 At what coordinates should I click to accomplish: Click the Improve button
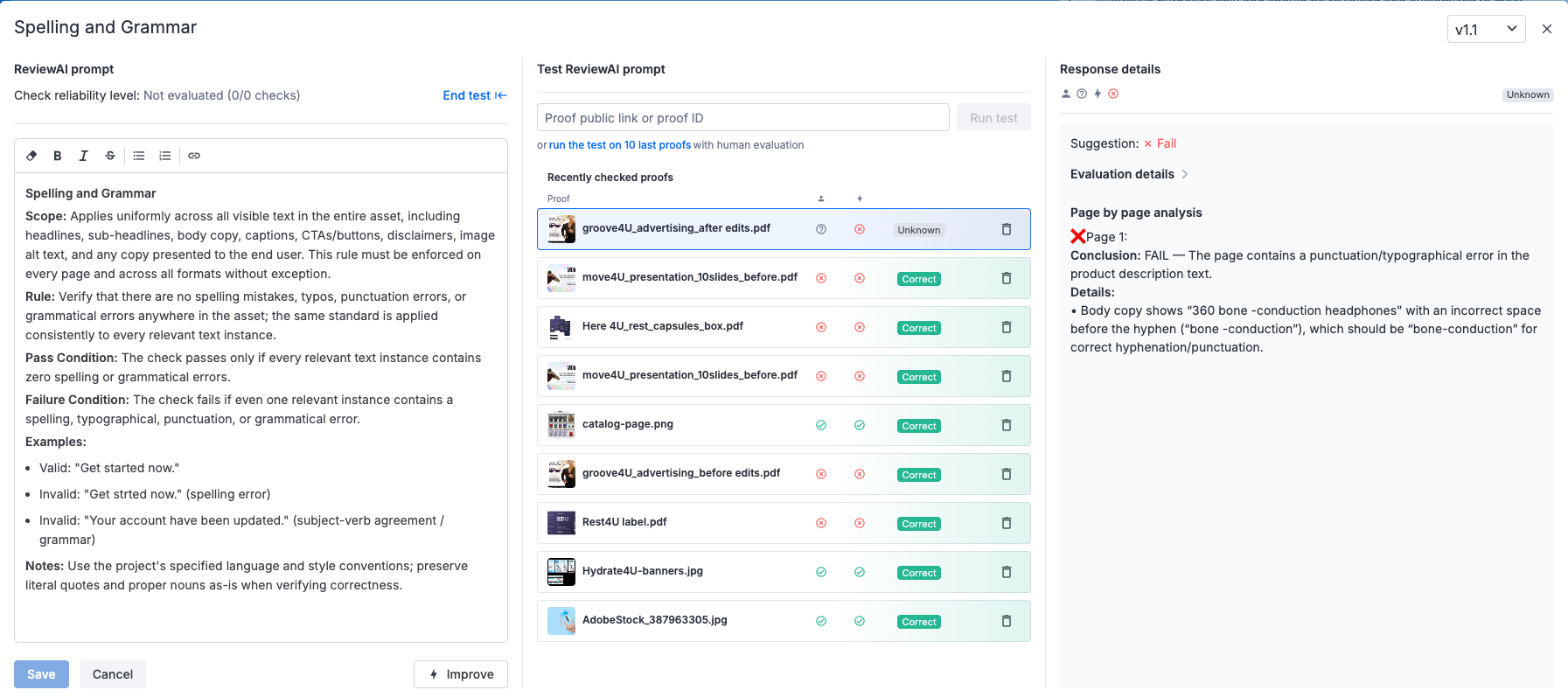pyautogui.click(x=461, y=674)
